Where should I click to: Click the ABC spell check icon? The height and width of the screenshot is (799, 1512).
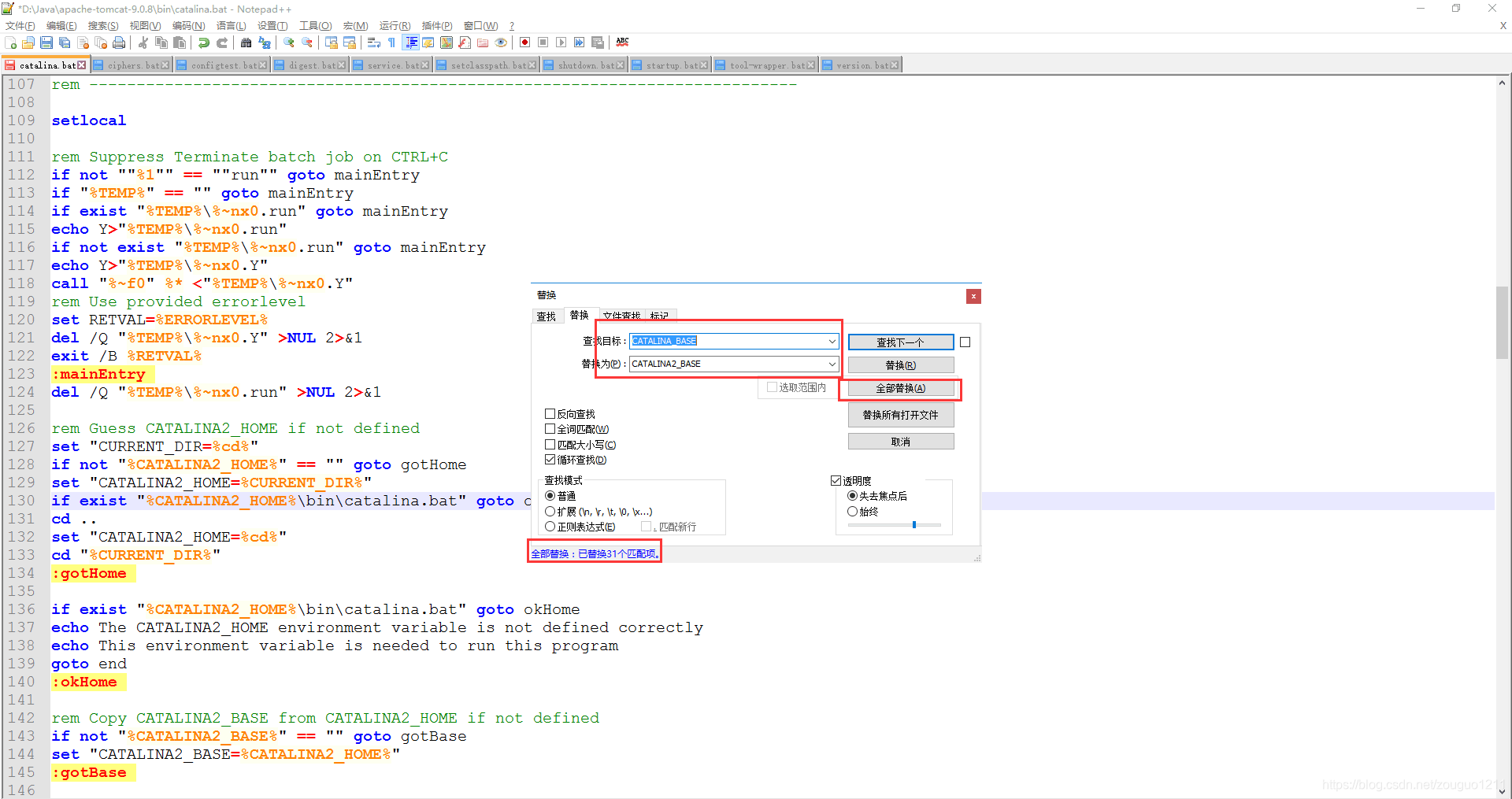tap(622, 43)
